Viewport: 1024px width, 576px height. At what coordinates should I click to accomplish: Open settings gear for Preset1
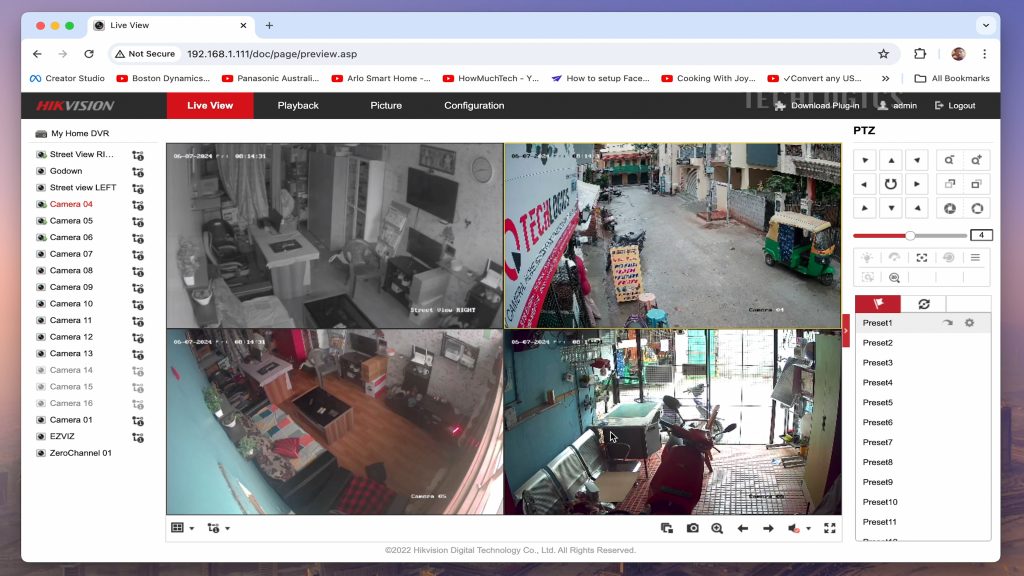969,323
